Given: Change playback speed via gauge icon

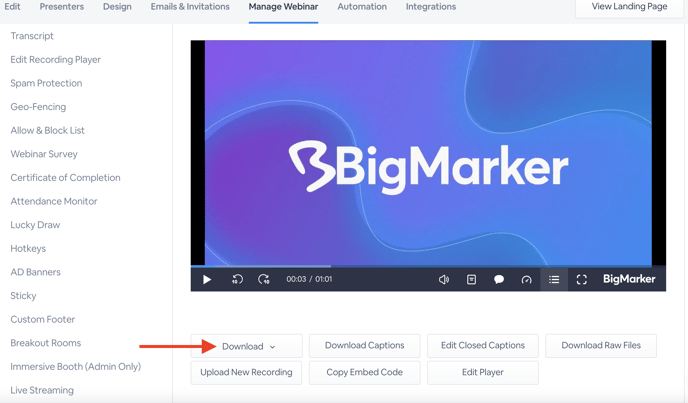Looking at the screenshot, I should (527, 280).
